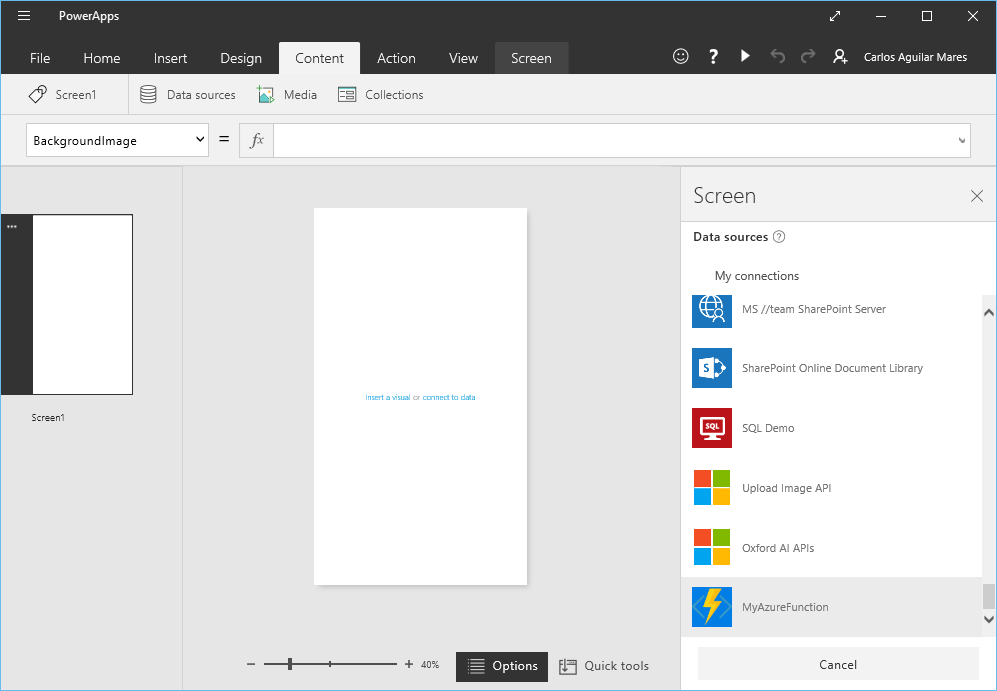The width and height of the screenshot is (997, 691).
Task: Click the share user icon
Action: click(x=840, y=57)
